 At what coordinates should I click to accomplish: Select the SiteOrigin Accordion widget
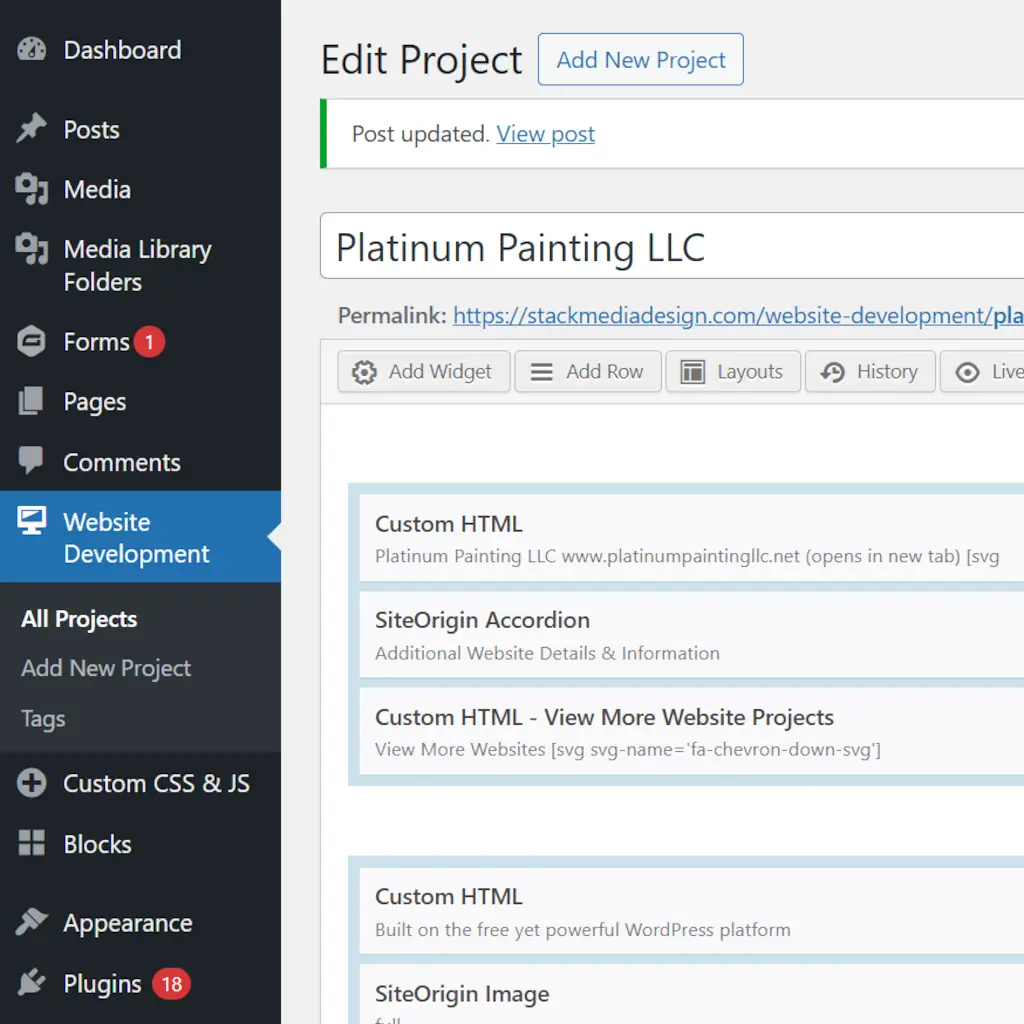tap(692, 634)
